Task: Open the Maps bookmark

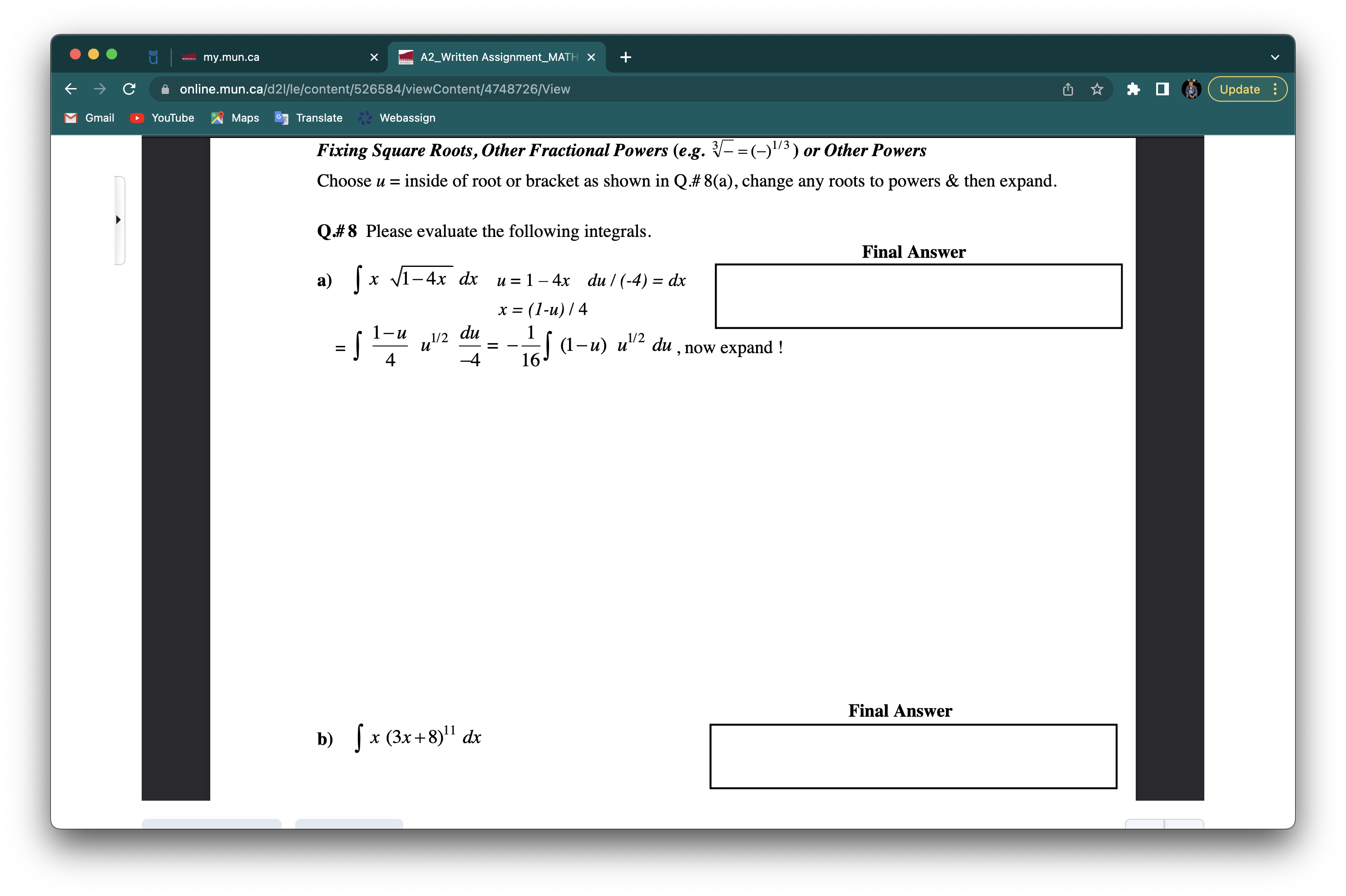Action: [x=234, y=118]
